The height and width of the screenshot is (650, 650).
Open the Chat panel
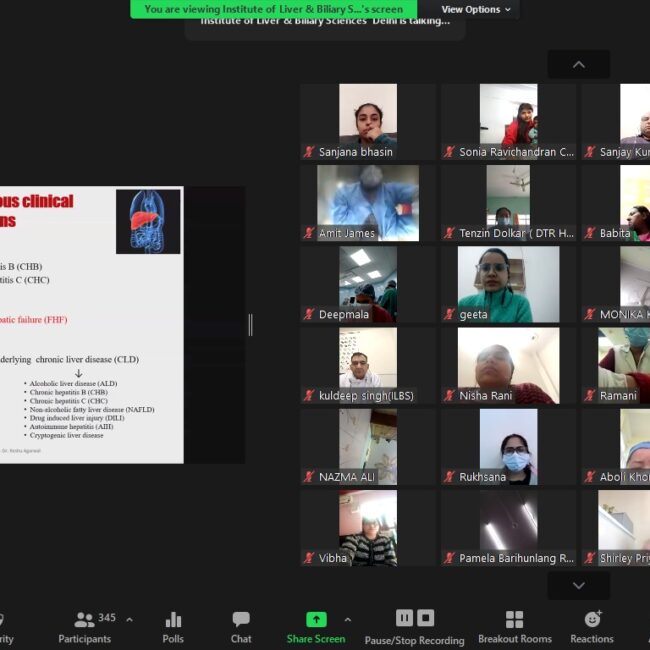(241, 626)
